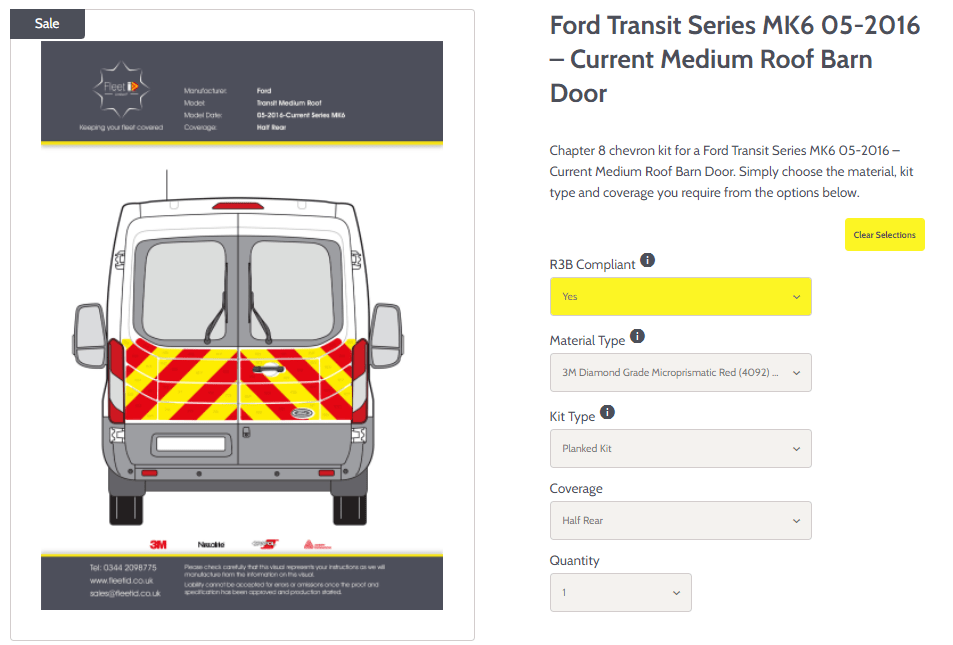The width and height of the screenshot is (953, 645).
Task: Open the Quantity dropdown
Action: [621, 593]
